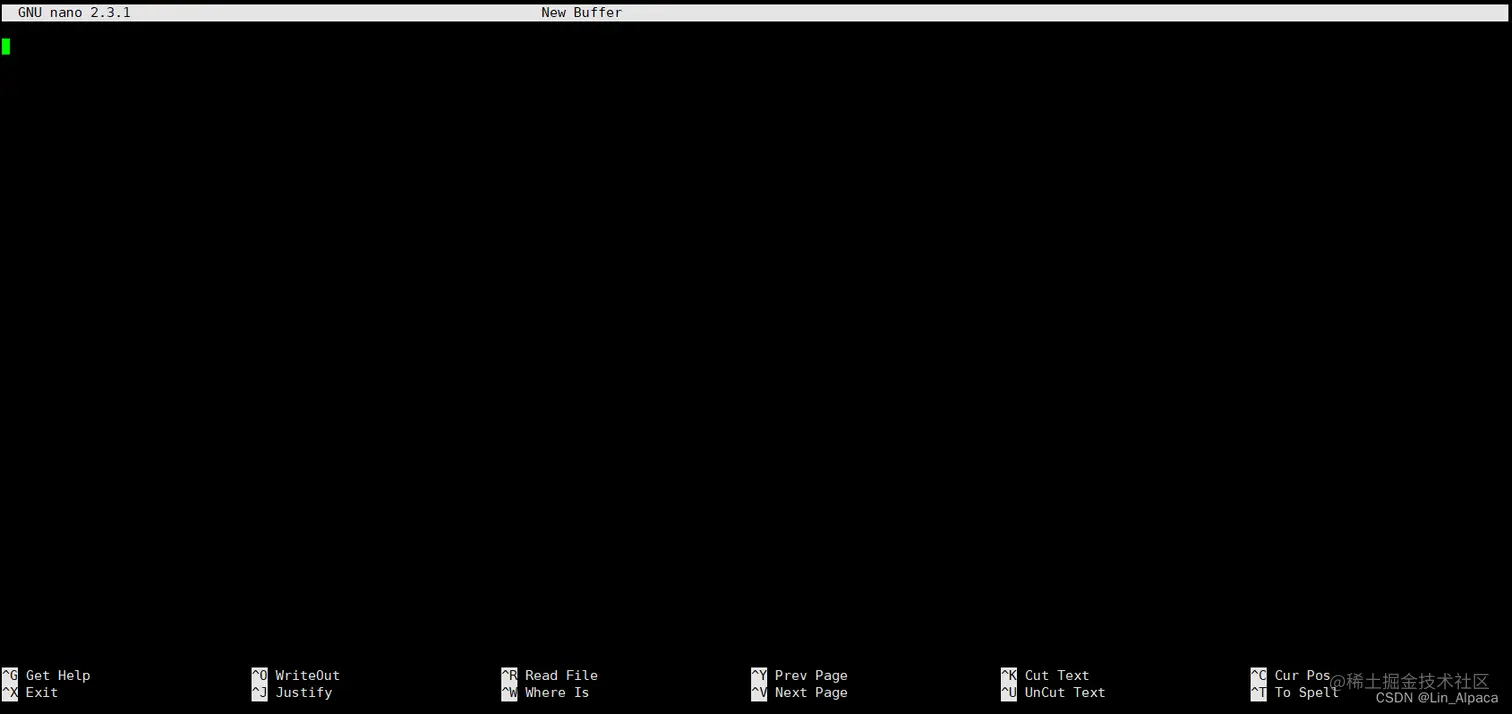1512x714 pixels.
Task: Click the ^V Next Page shortcut
Action: (799, 692)
